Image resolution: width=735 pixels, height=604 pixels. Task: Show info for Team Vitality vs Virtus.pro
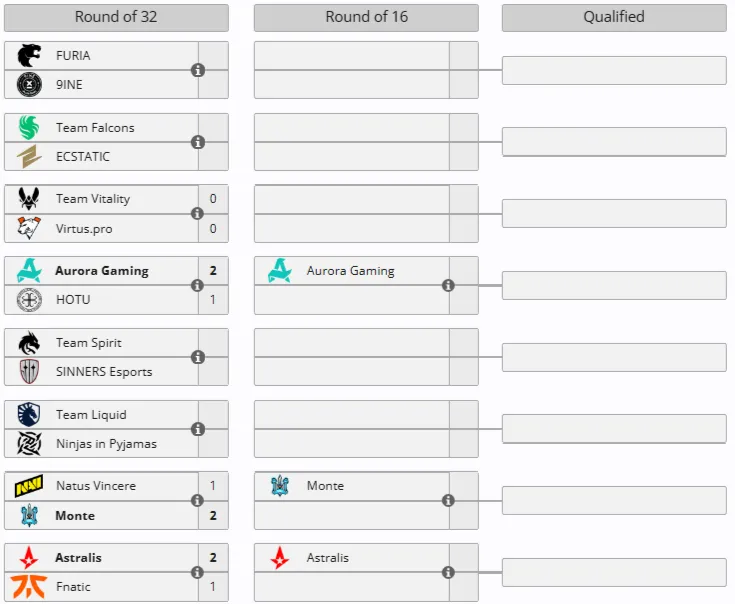(x=197, y=214)
